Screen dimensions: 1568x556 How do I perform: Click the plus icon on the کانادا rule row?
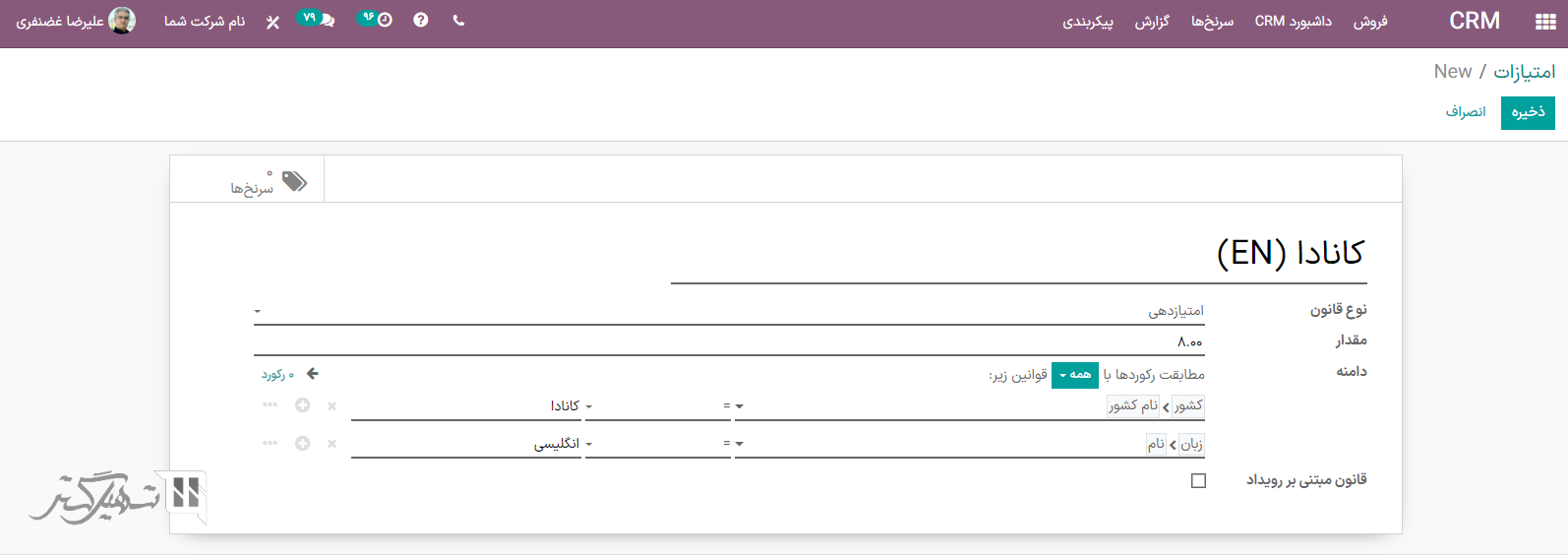tap(303, 405)
